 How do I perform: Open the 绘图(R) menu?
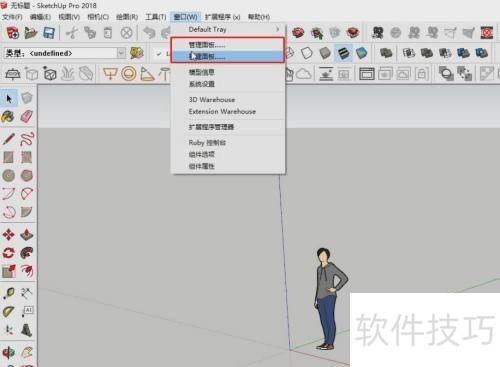point(127,17)
